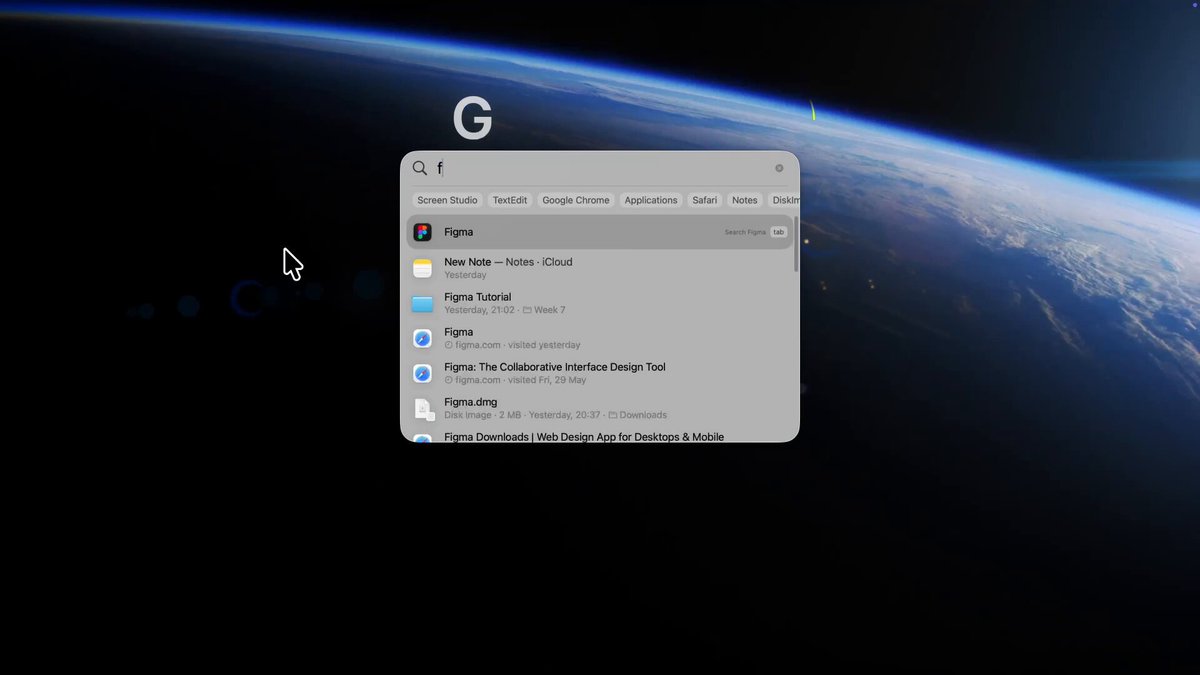The width and height of the screenshot is (1200, 675).
Task: Click Safari icon beside Collaborative Interface Design Tool
Action: tap(423, 373)
